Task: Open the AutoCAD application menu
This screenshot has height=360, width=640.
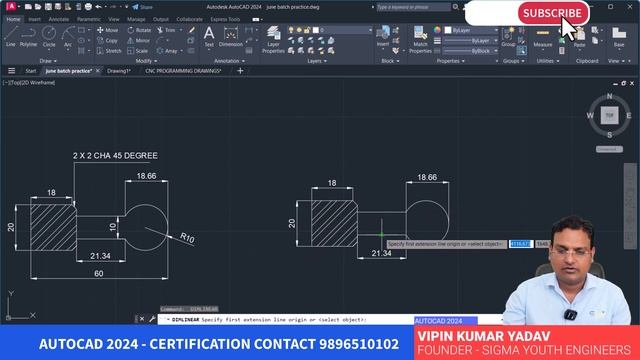Action: click(x=11, y=6)
